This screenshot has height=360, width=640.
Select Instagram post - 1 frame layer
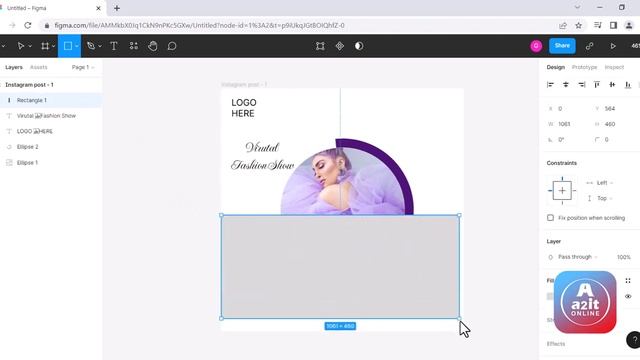coord(51,85)
